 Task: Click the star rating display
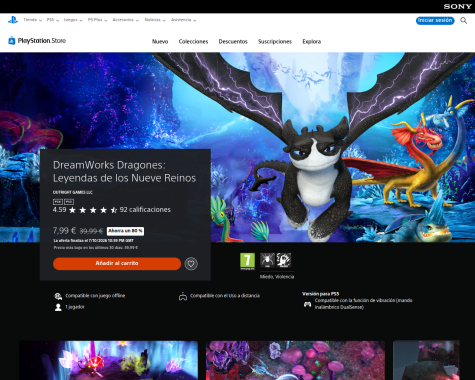(93, 210)
